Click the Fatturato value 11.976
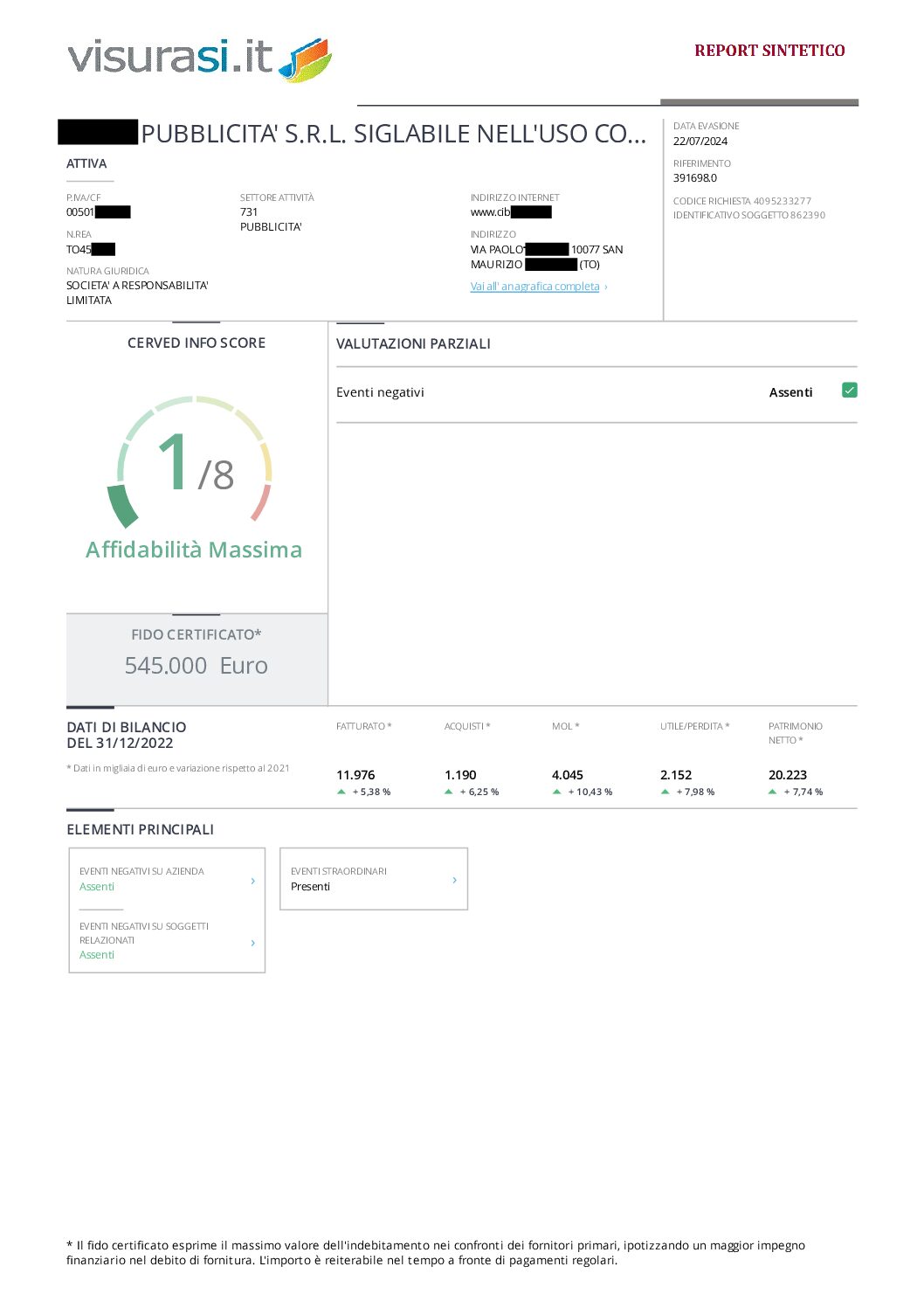 [355, 775]
